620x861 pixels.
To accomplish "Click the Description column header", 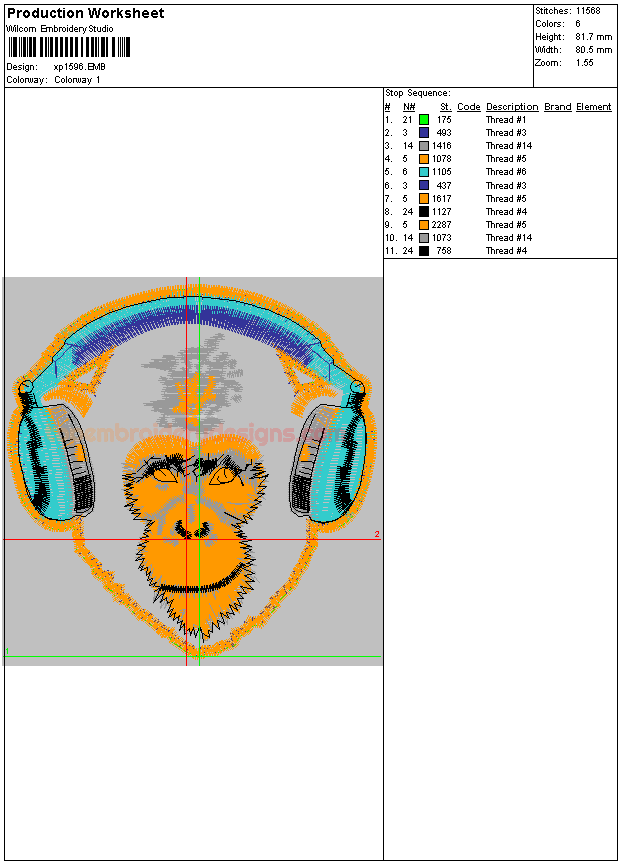I will coord(512,107).
